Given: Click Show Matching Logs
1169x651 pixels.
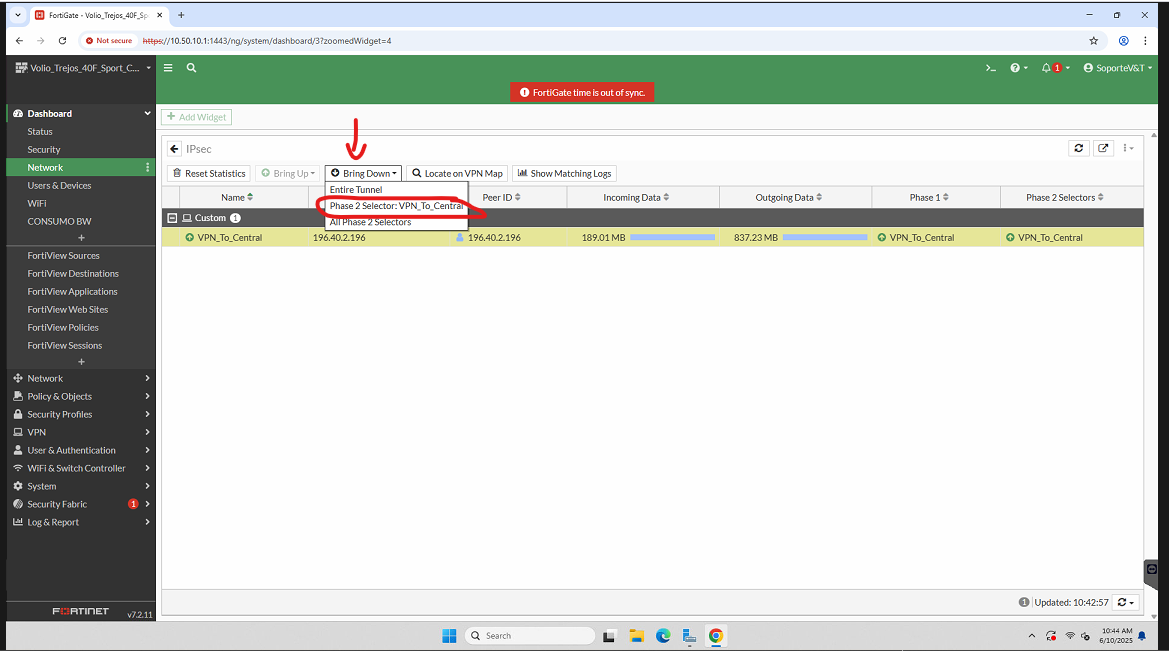Looking at the screenshot, I should [x=564, y=174].
